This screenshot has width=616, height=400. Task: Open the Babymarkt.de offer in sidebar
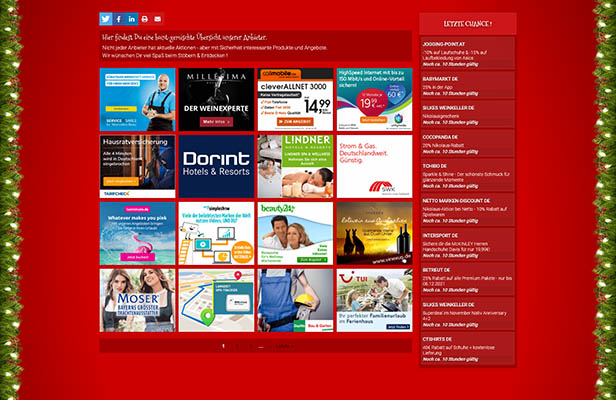click(468, 87)
